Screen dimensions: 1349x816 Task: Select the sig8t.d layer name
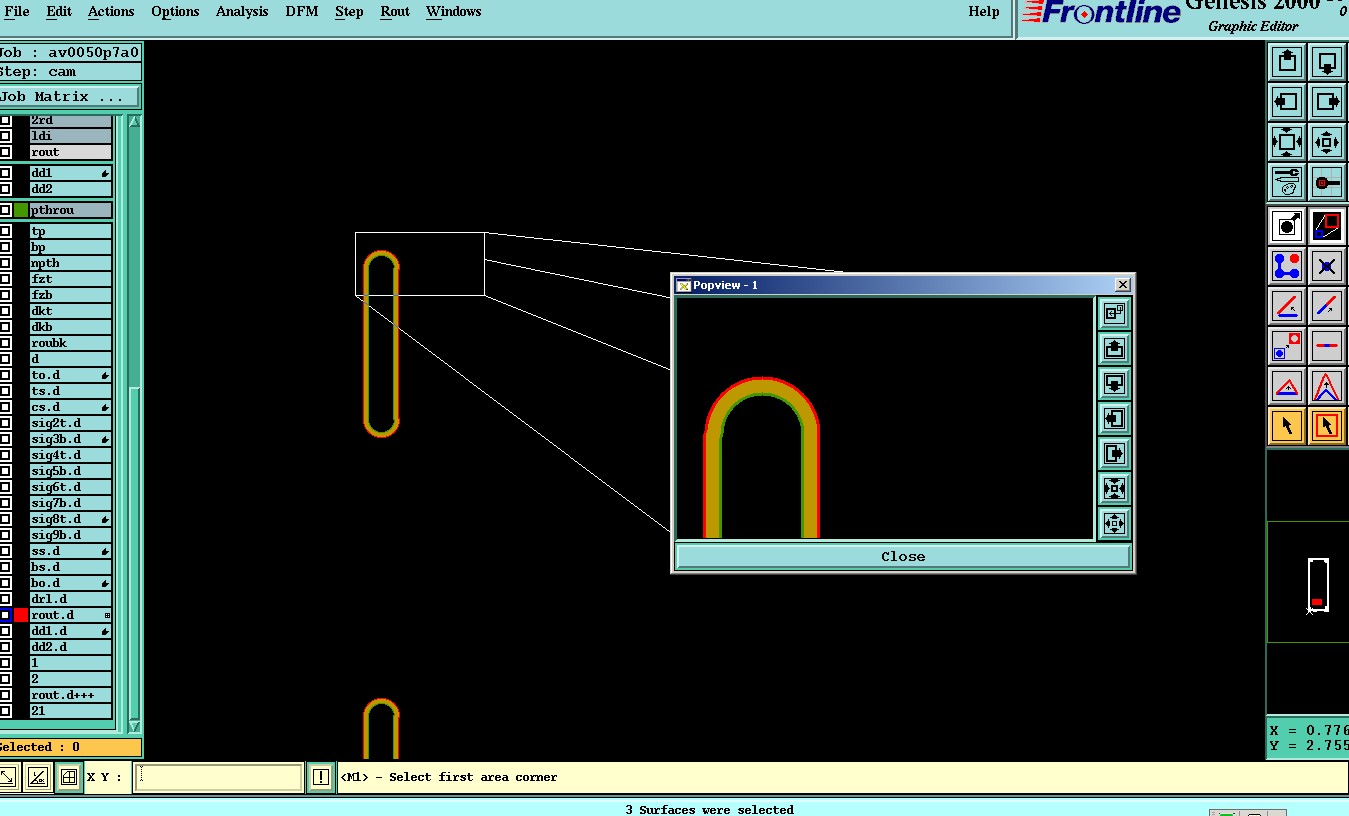point(70,519)
